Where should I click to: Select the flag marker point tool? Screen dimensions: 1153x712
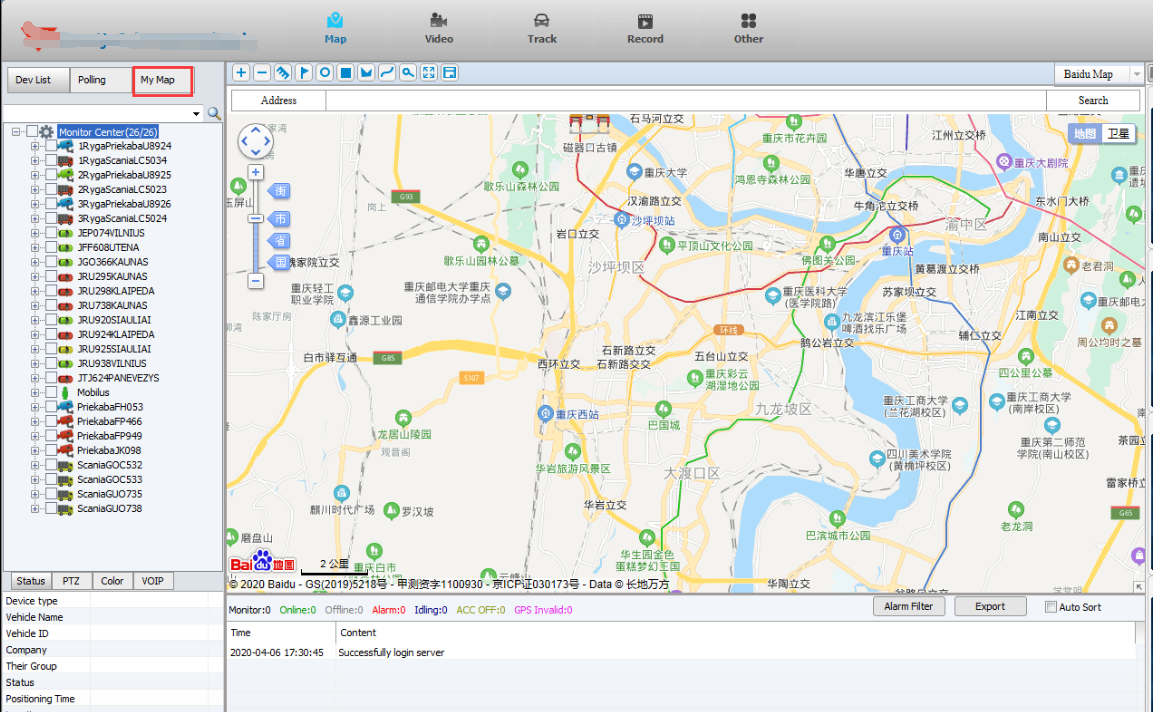tap(304, 72)
